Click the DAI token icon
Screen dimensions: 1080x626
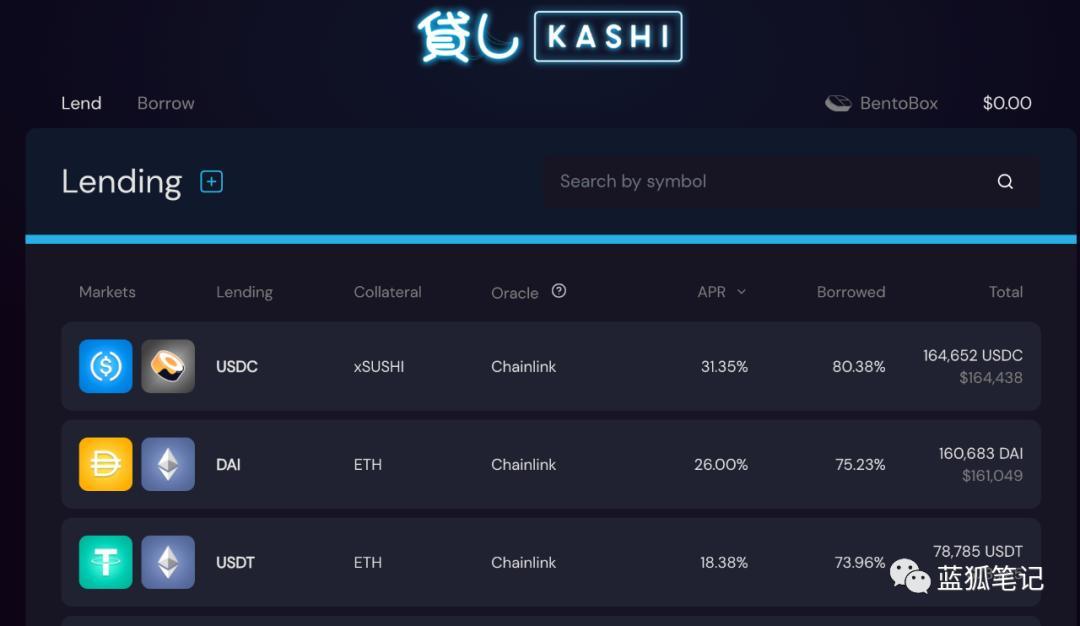106,464
